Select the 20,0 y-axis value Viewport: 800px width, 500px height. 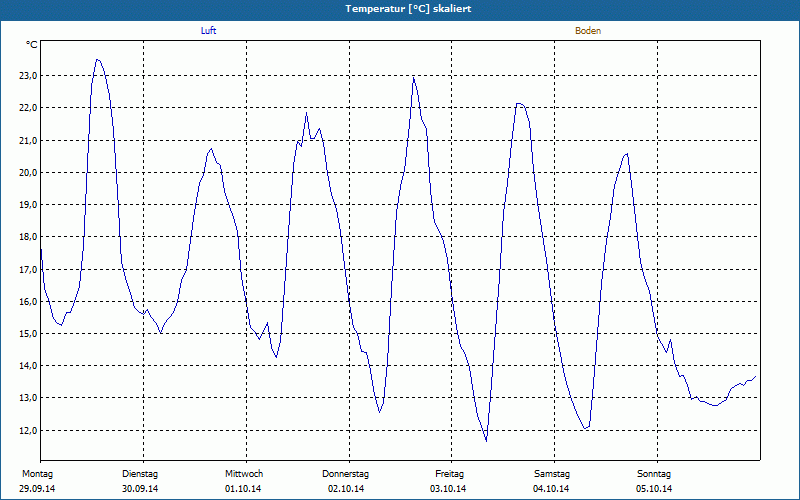[x=28, y=172]
